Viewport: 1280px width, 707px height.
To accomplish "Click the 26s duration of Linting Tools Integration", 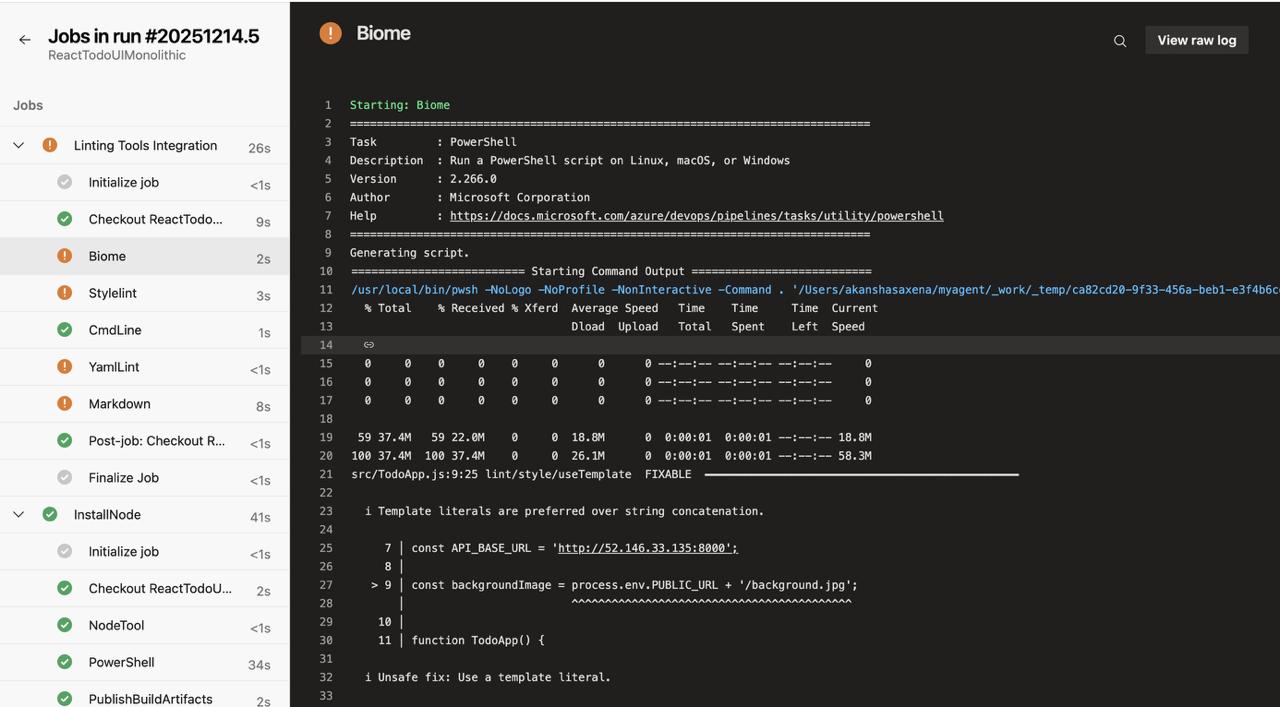I will (x=259, y=148).
